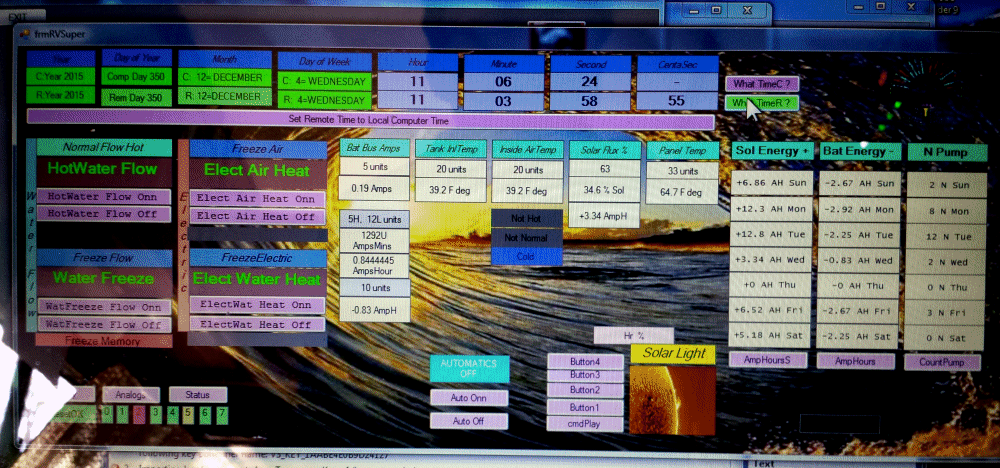This screenshot has width=1000, height=468.
Task: Click the Status button
Action: point(198,395)
